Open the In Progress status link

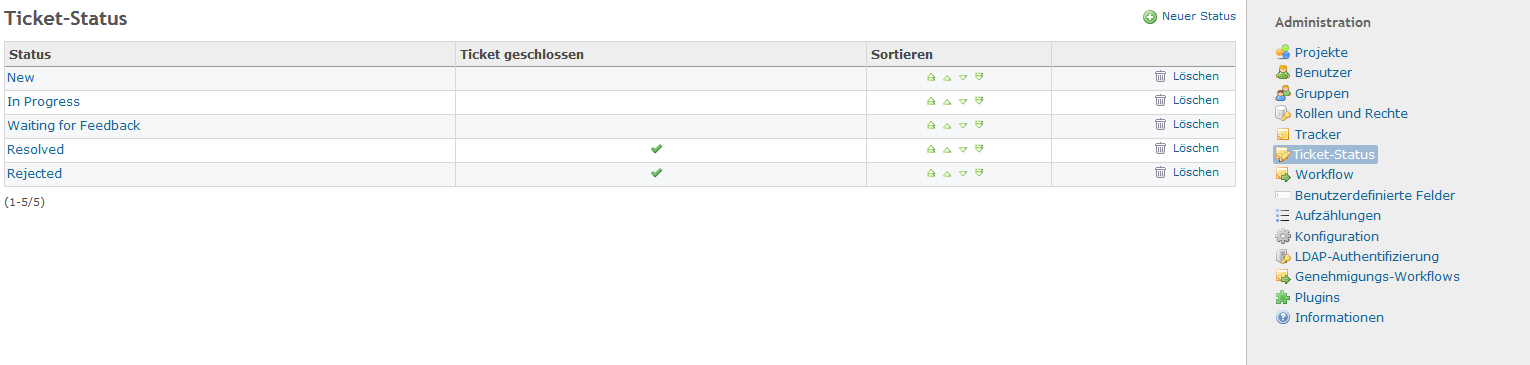tap(43, 101)
